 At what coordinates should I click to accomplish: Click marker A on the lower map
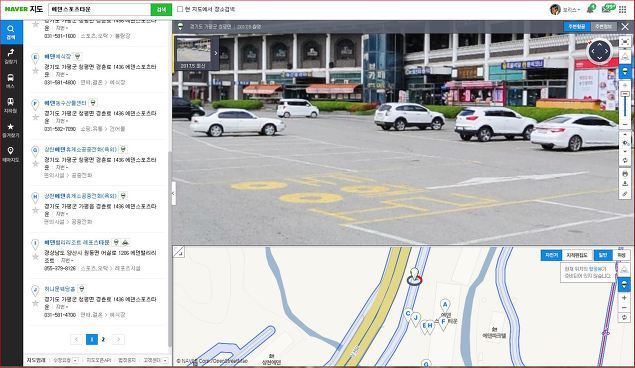445,306
